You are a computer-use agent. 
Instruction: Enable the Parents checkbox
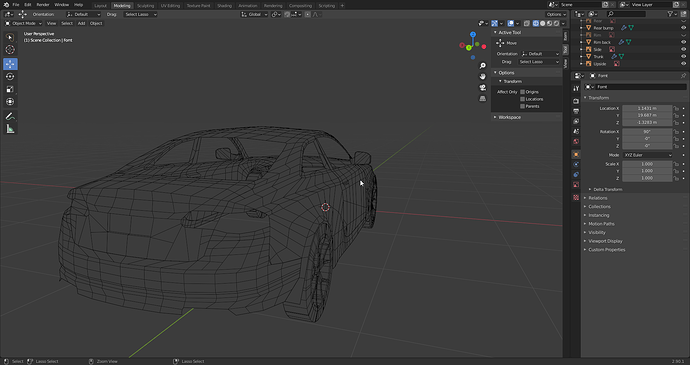tap(522, 106)
